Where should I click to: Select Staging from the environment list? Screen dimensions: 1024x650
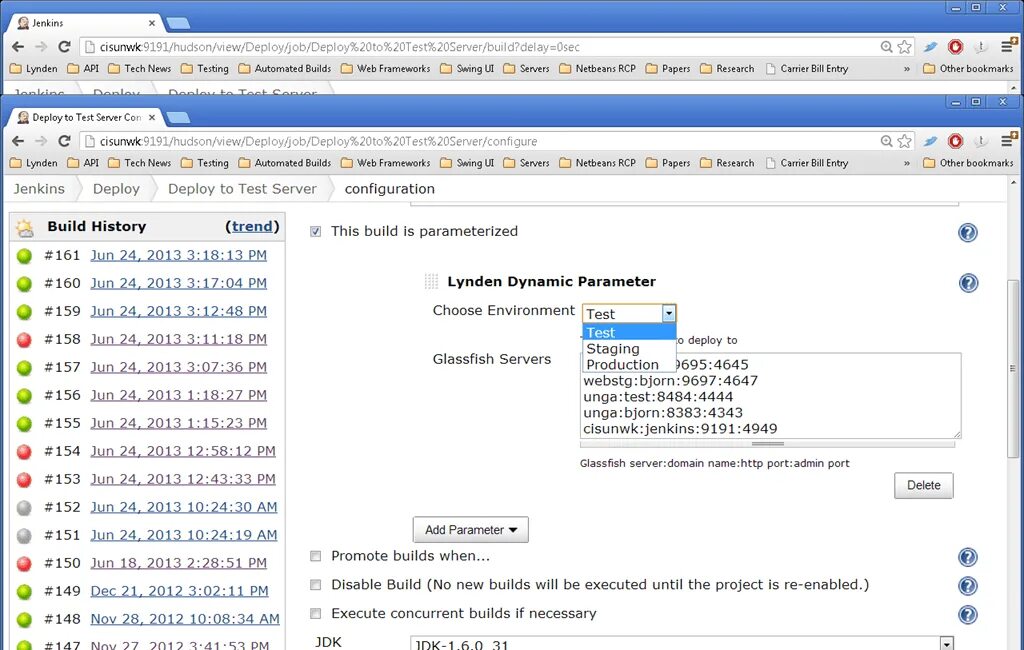(629, 349)
